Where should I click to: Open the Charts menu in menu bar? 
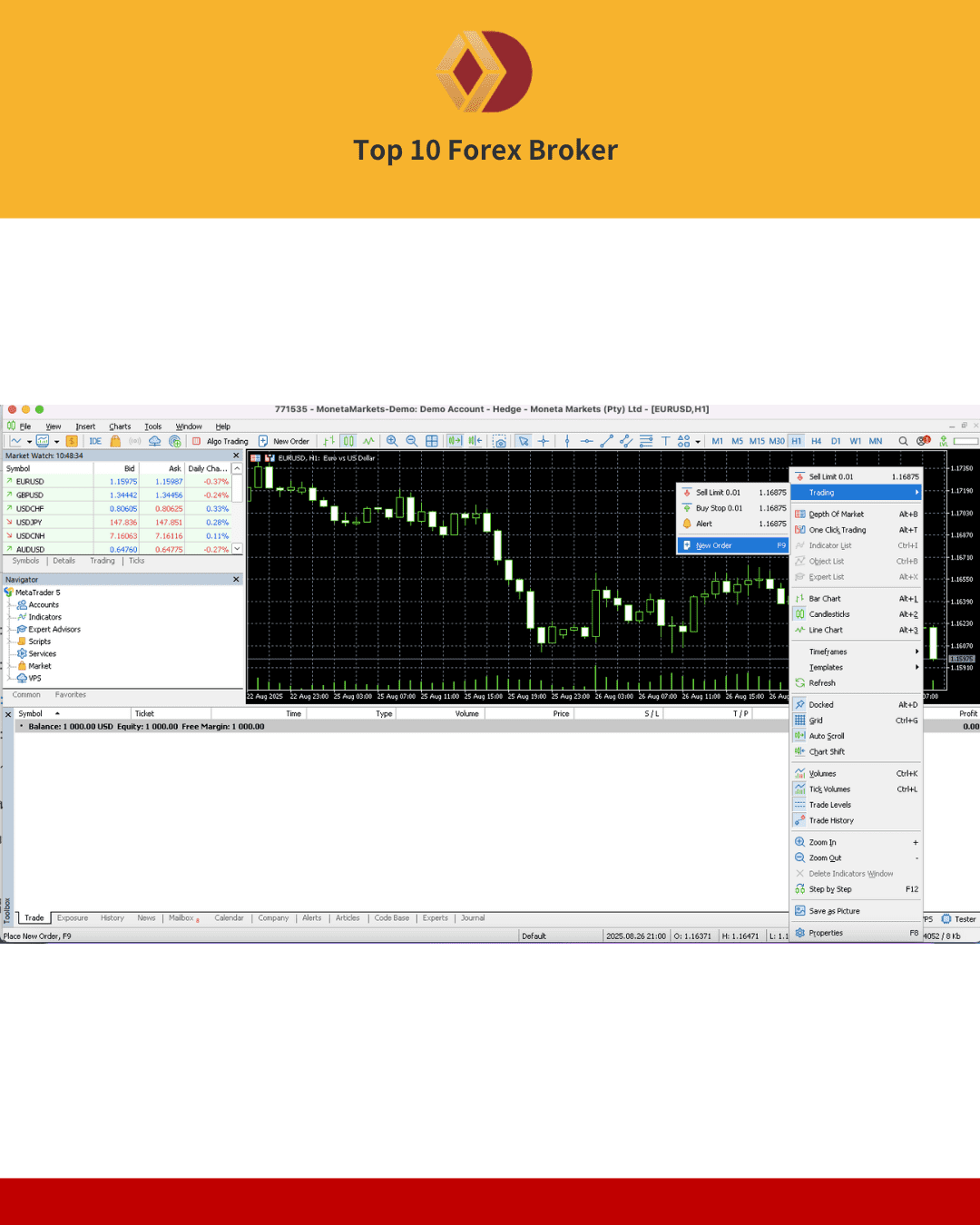click(120, 426)
